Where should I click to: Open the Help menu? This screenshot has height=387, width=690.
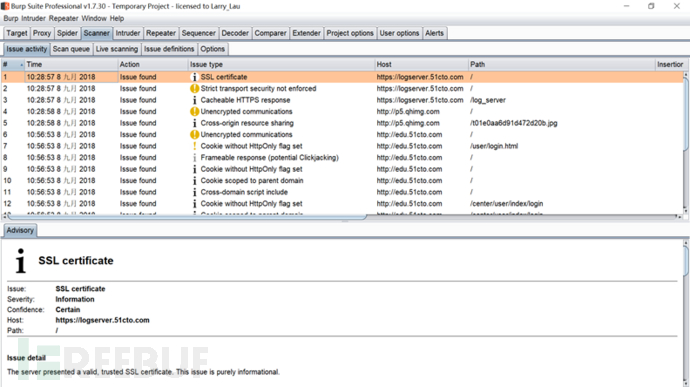click(117, 18)
